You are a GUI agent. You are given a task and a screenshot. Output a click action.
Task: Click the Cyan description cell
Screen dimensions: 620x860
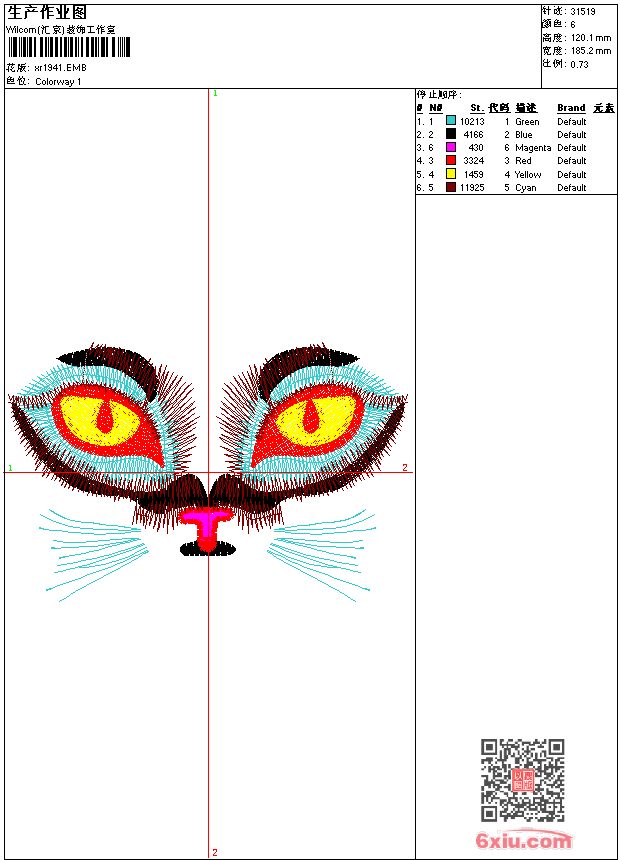click(526, 188)
